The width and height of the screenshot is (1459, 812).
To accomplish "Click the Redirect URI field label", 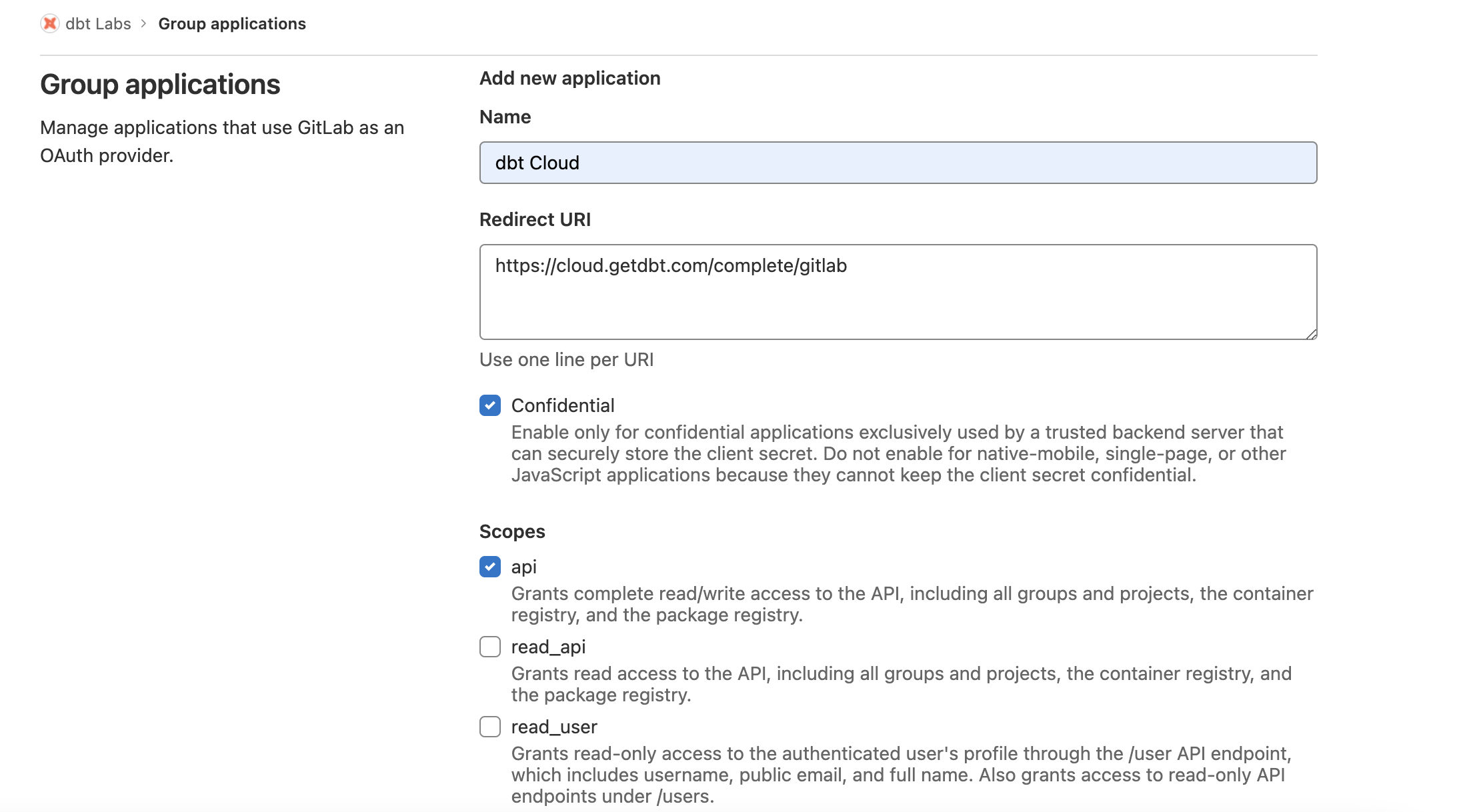I will click(x=535, y=219).
